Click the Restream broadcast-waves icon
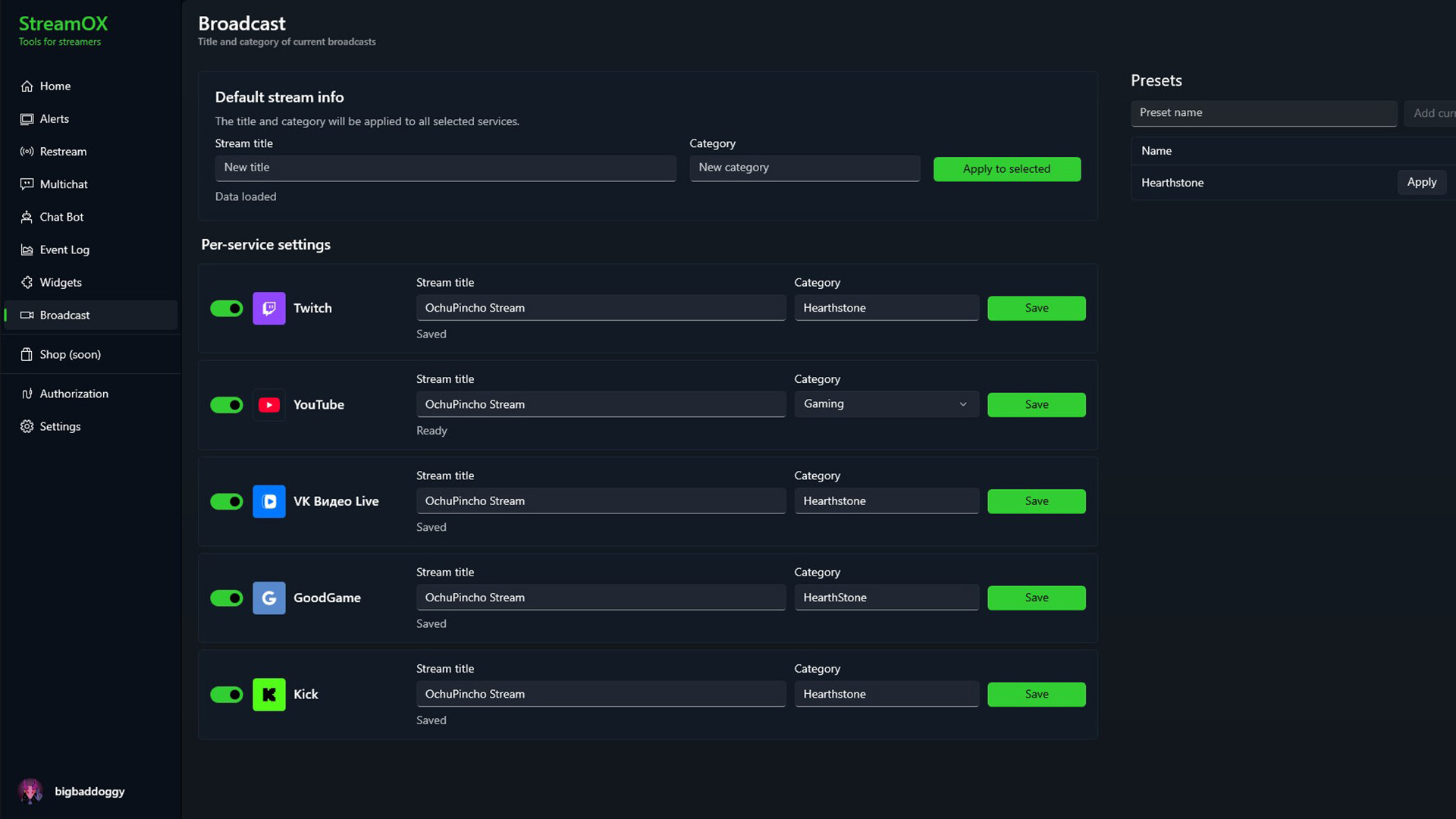This screenshot has height=819, width=1456. (27, 152)
